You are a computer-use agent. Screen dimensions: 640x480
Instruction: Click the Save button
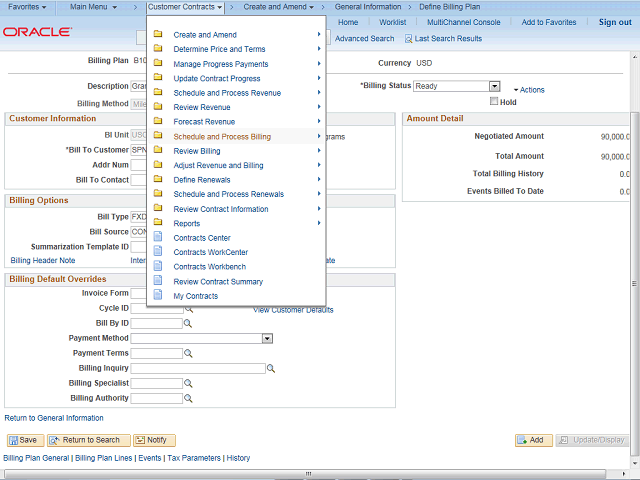[23, 440]
